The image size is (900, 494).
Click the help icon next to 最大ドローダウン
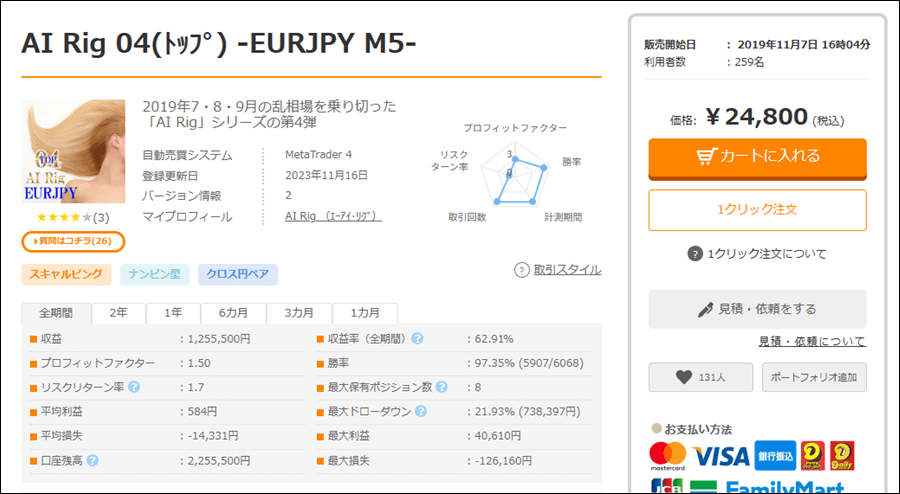click(x=421, y=411)
